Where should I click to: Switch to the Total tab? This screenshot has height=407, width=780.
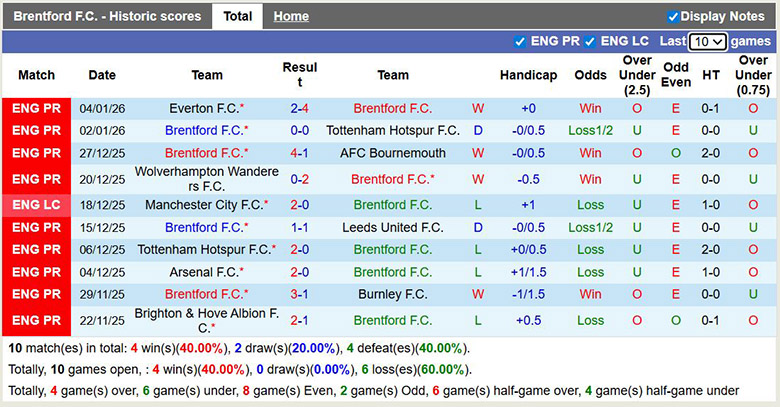(x=237, y=16)
